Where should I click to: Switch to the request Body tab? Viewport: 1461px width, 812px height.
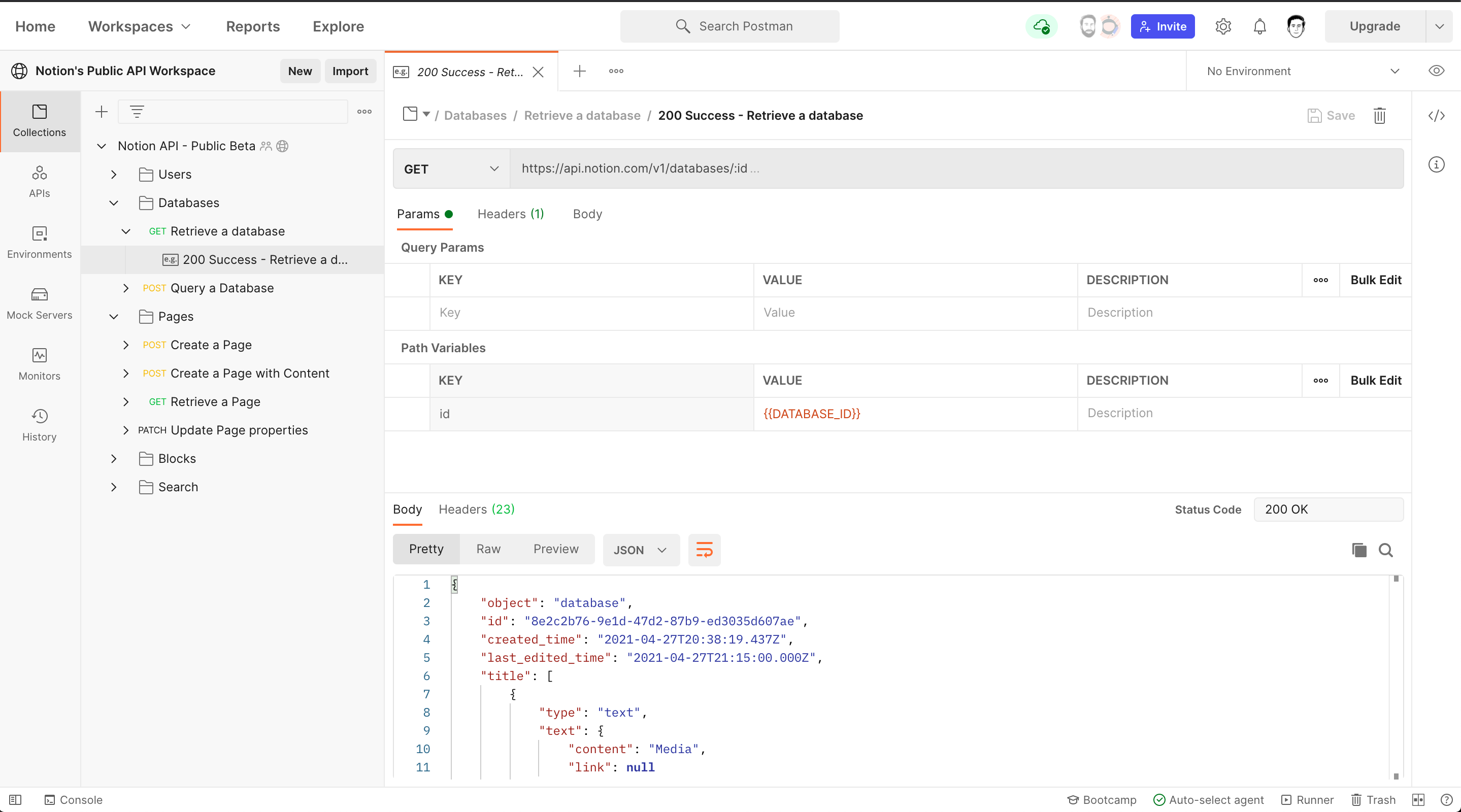587,214
